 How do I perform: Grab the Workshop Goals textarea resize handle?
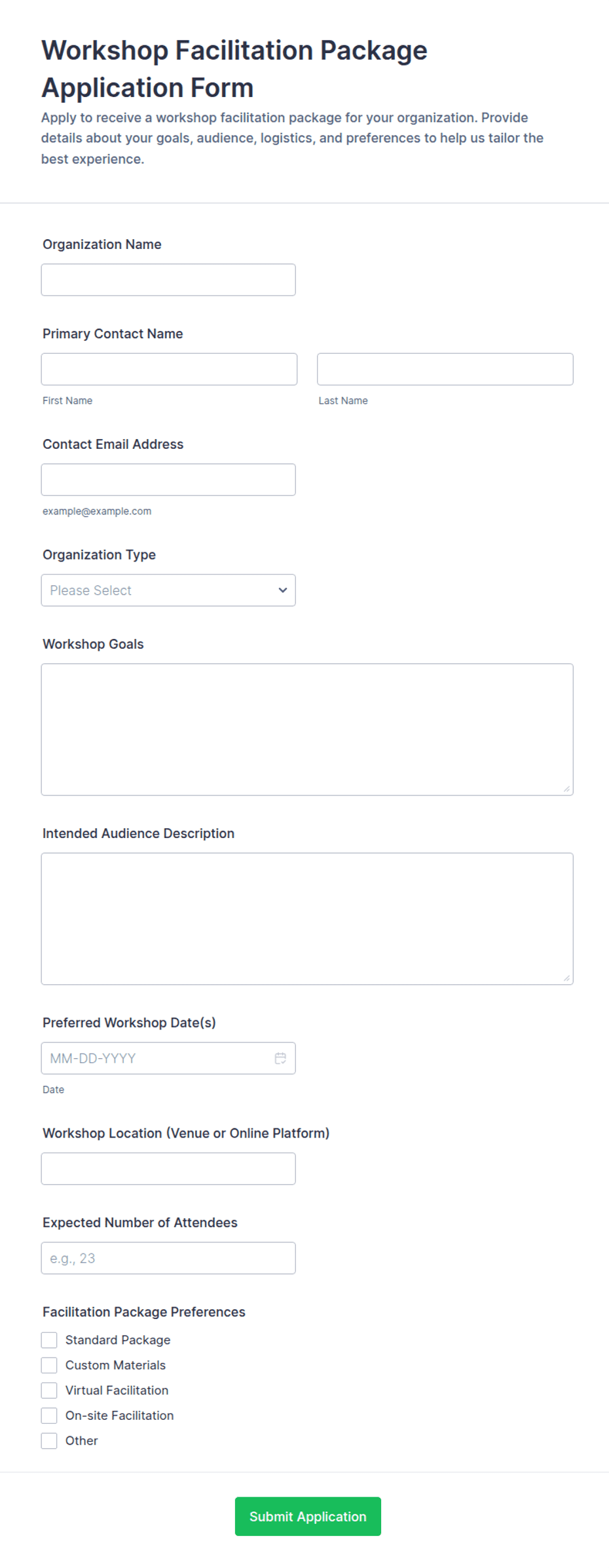click(566, 789)
